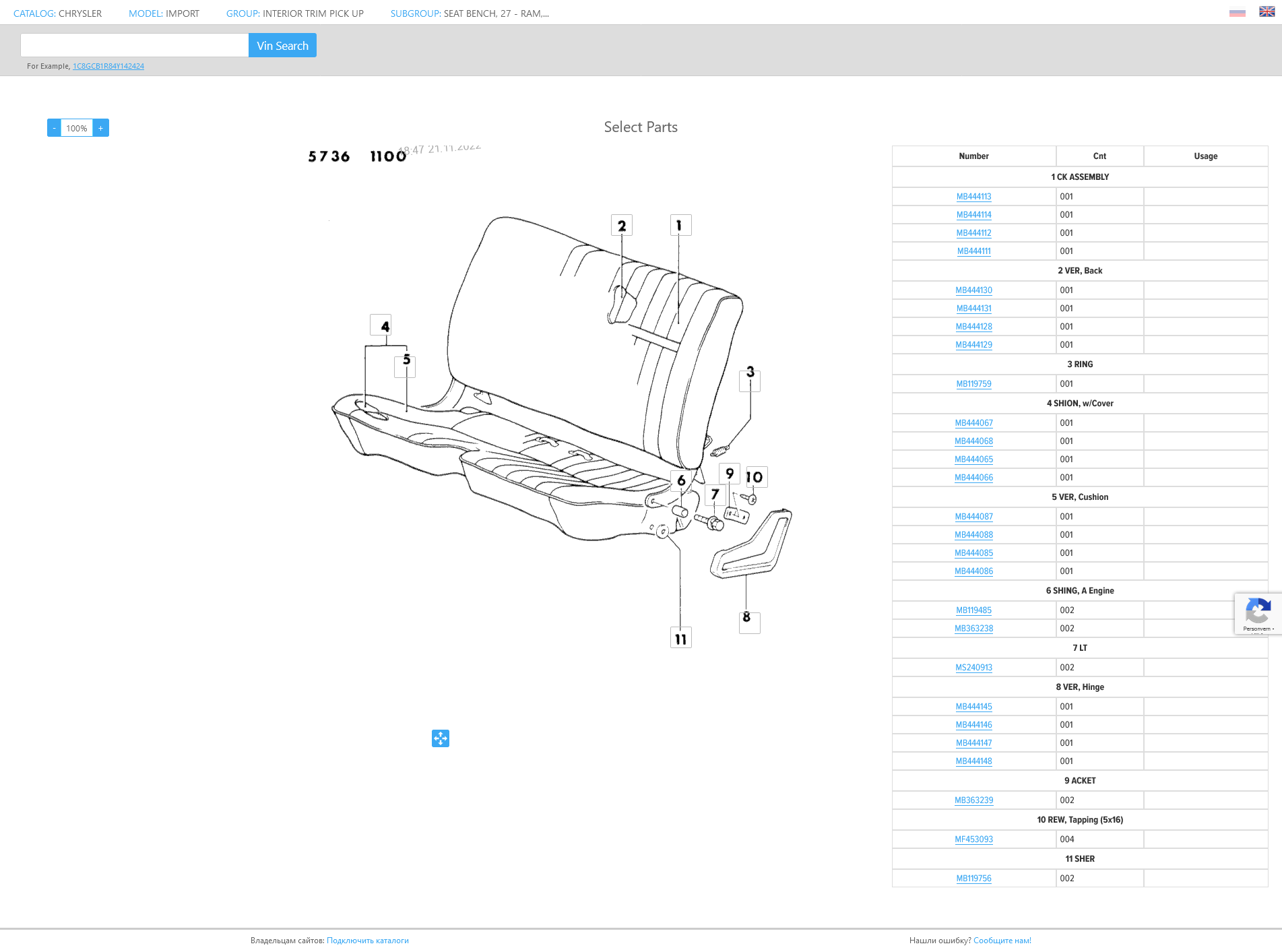The image size is (1282, 952).
Task: Zoom out diagram with minus button
Action: coord(54,128)
